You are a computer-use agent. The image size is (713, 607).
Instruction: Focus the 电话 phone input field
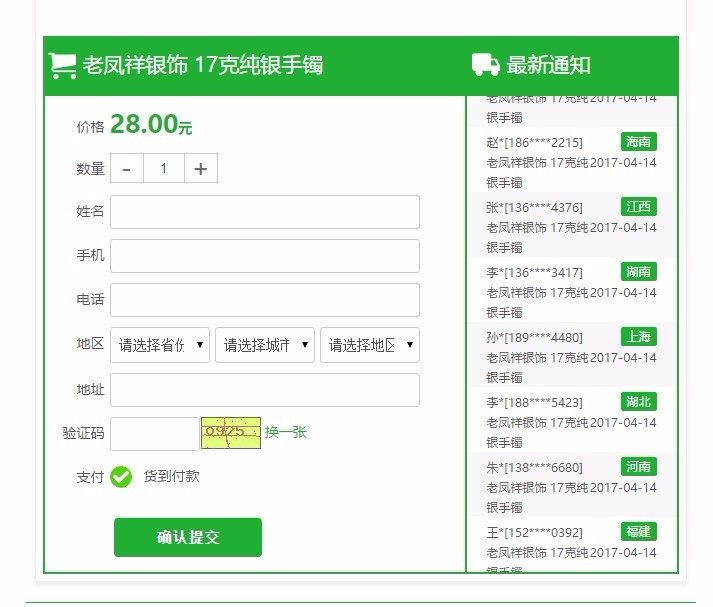pyautogui.click(x=265, y=300)
